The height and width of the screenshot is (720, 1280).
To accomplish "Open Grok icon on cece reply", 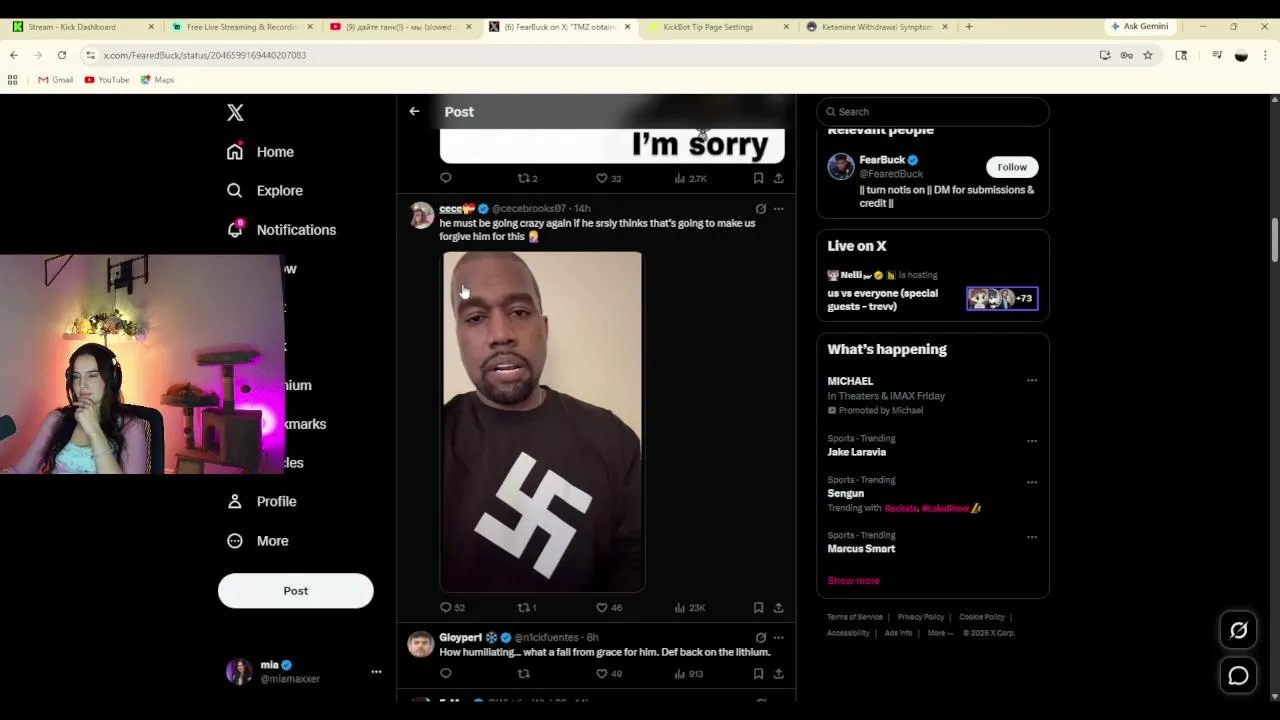I will [761, 209].
